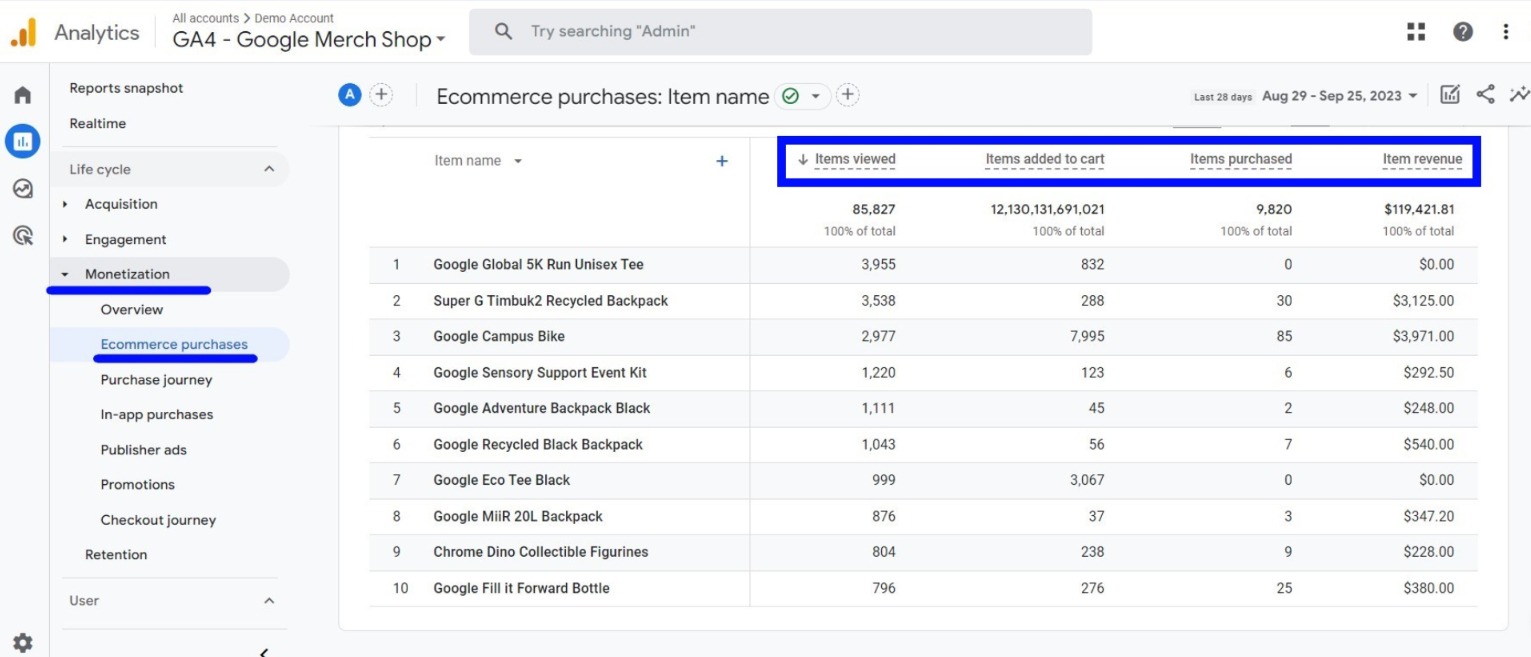Click the total items purchased value 9,820
This screenshot has height=657, width=1531.
click(x=1274, y=210)
